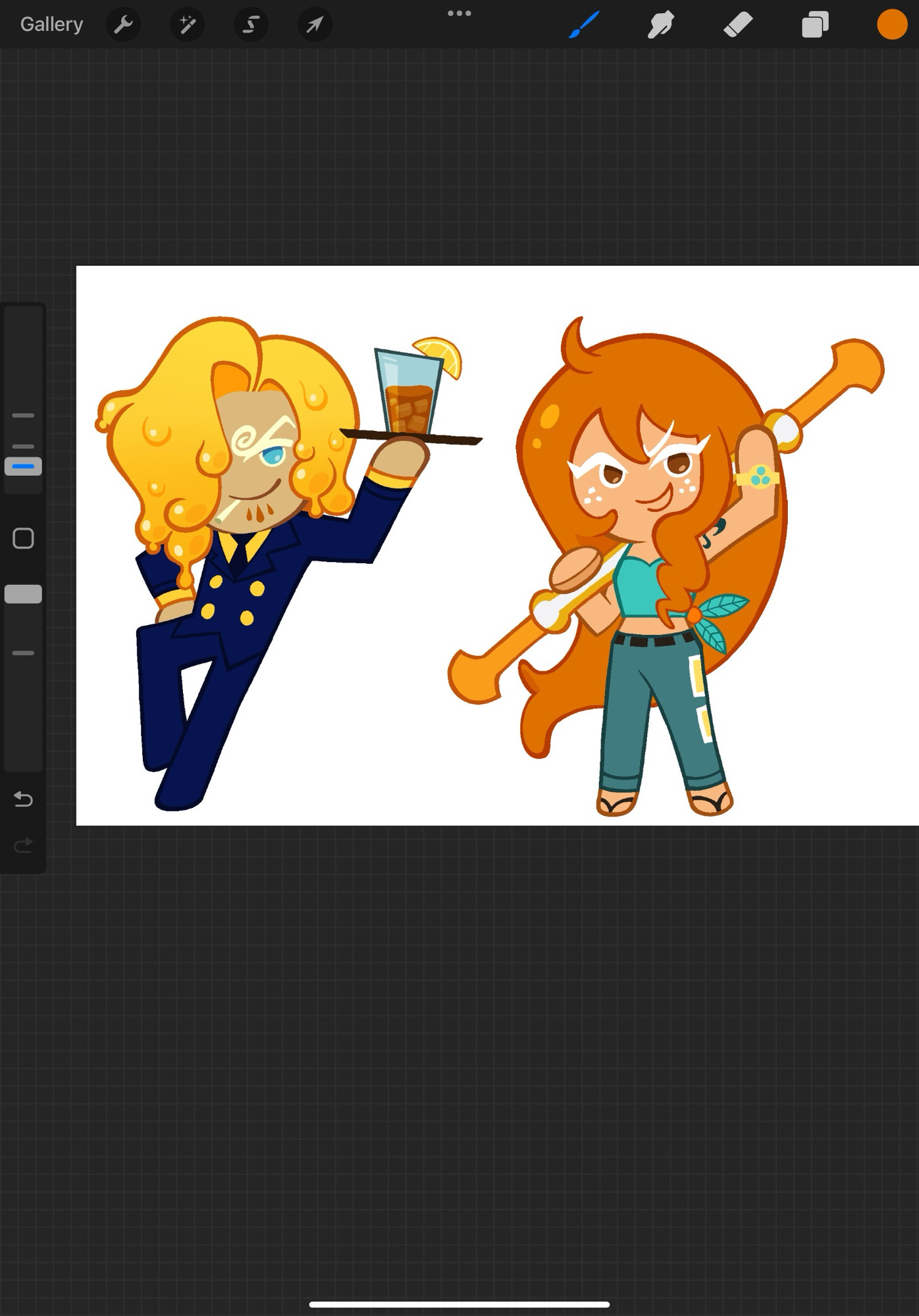This screenshot has width=919, height=1316.
Task: Adjust the brush opacity slider handle
Action: (x=23, y=594)
